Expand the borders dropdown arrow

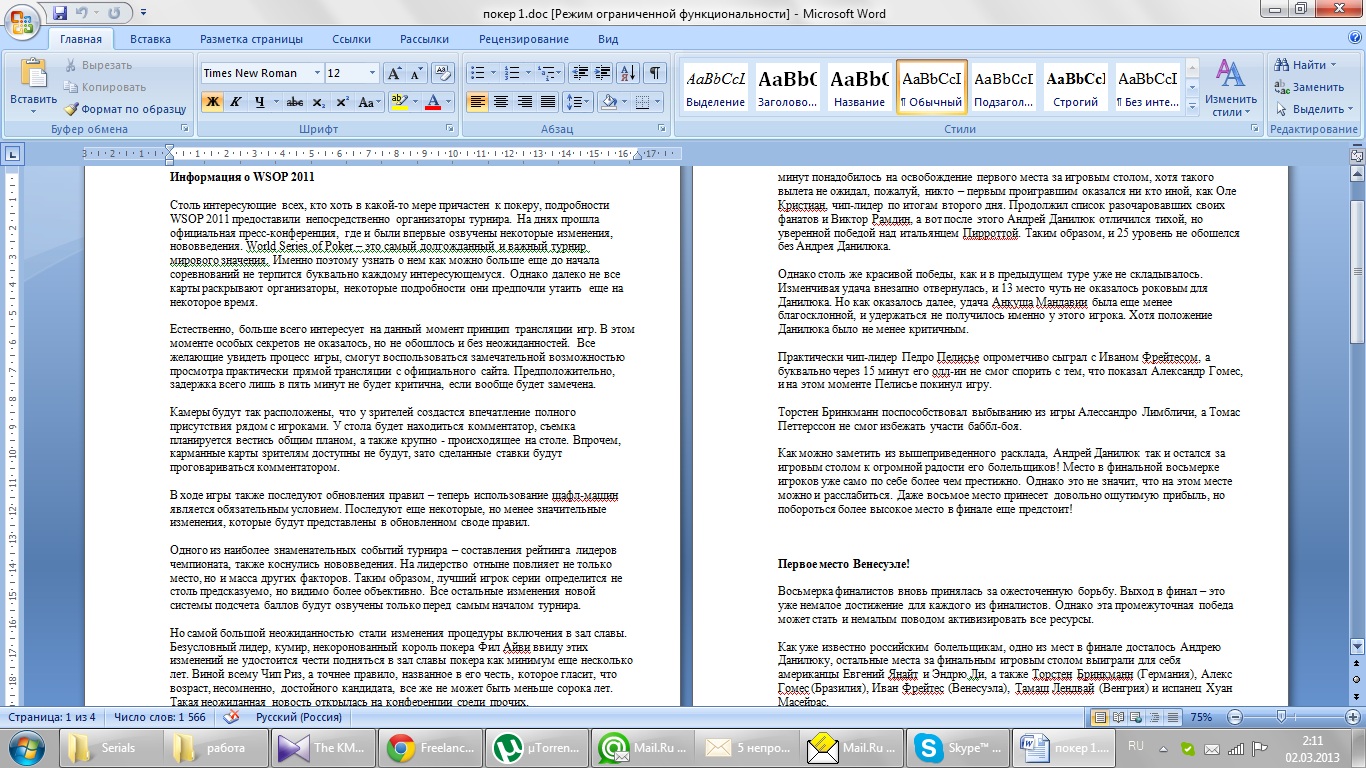[x=656, y=102]
